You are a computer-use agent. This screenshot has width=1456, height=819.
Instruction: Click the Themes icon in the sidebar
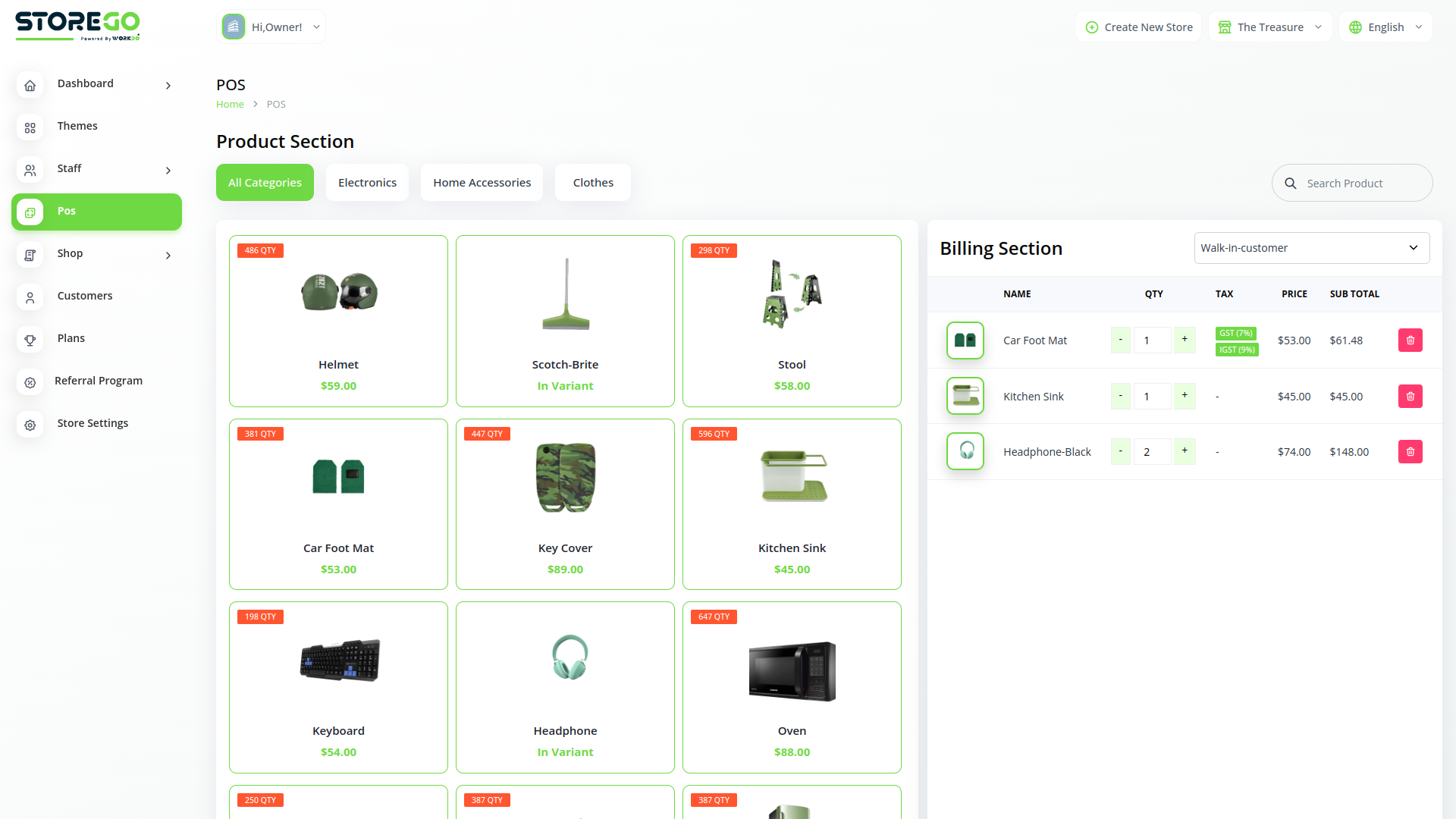tap(30, 127)
